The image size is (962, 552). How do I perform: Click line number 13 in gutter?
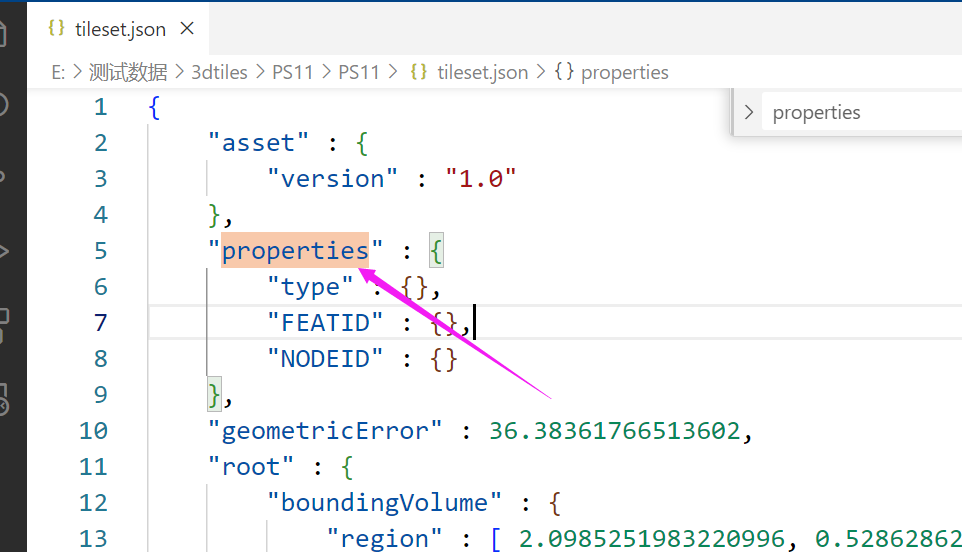point(93,539)
